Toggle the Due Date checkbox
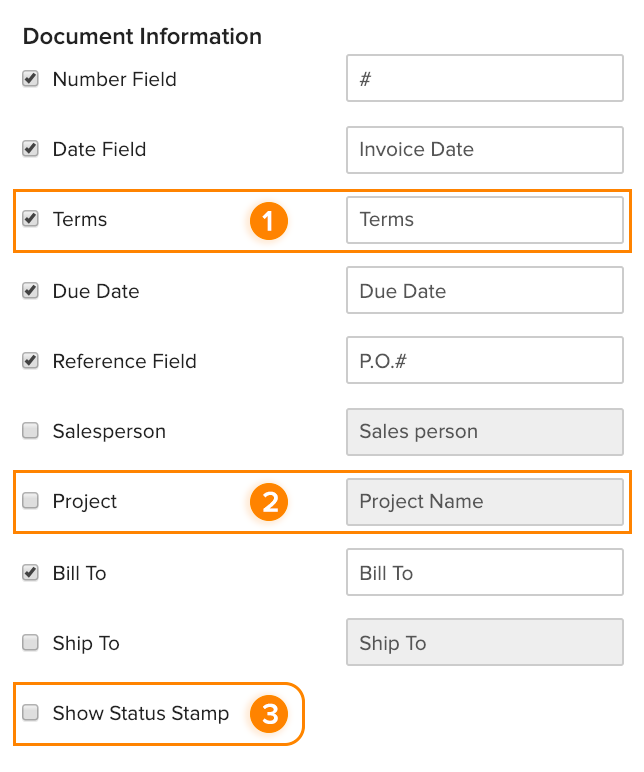 (31, 291)
